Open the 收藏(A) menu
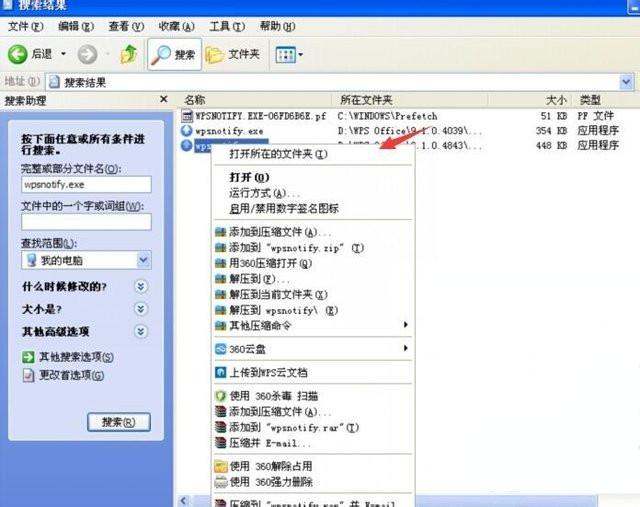 point(176,27)
